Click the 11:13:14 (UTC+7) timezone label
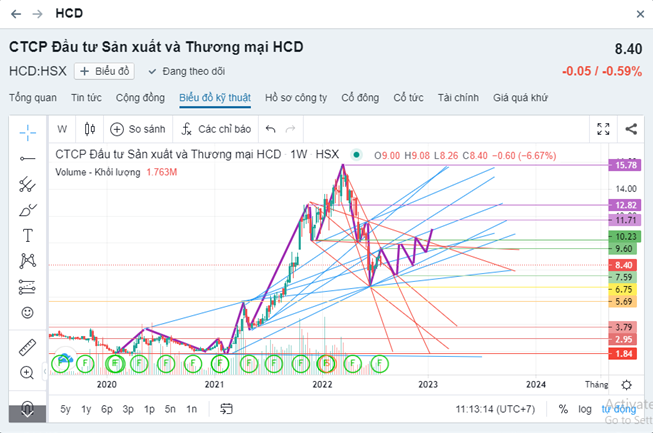653x433 pixels. [x=495, y=409]
